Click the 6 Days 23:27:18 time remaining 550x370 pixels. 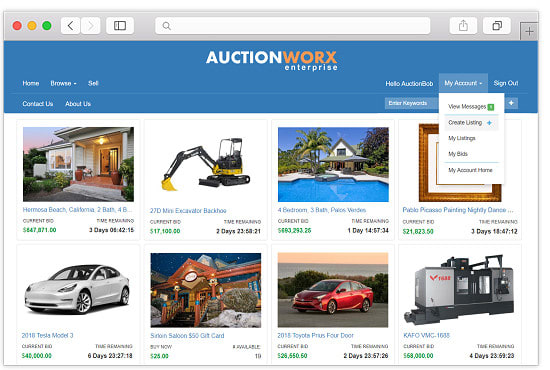110,356
